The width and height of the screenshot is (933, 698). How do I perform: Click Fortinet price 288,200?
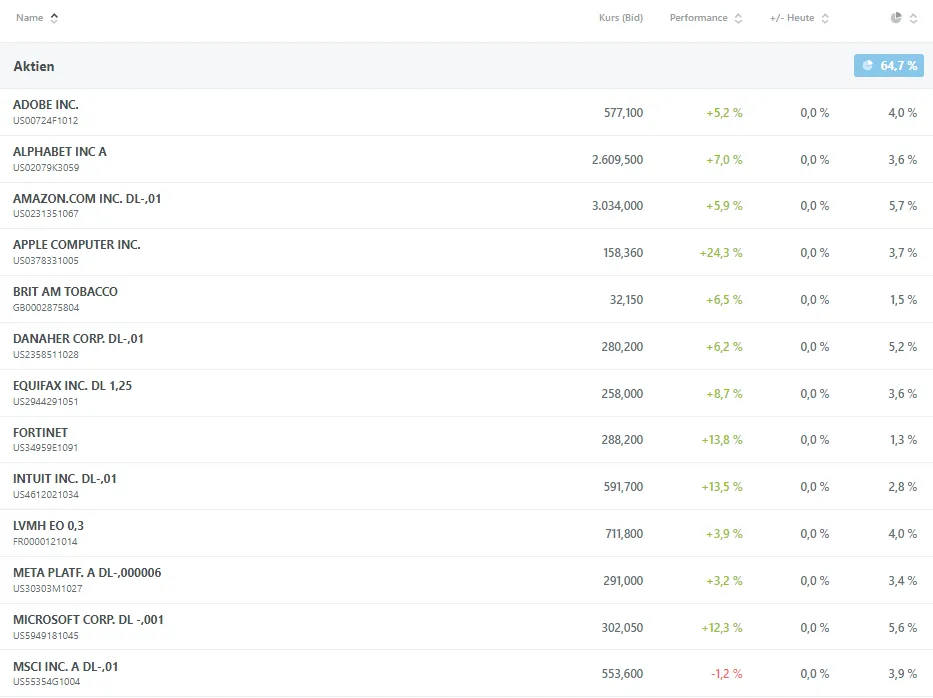pos(622,440)
